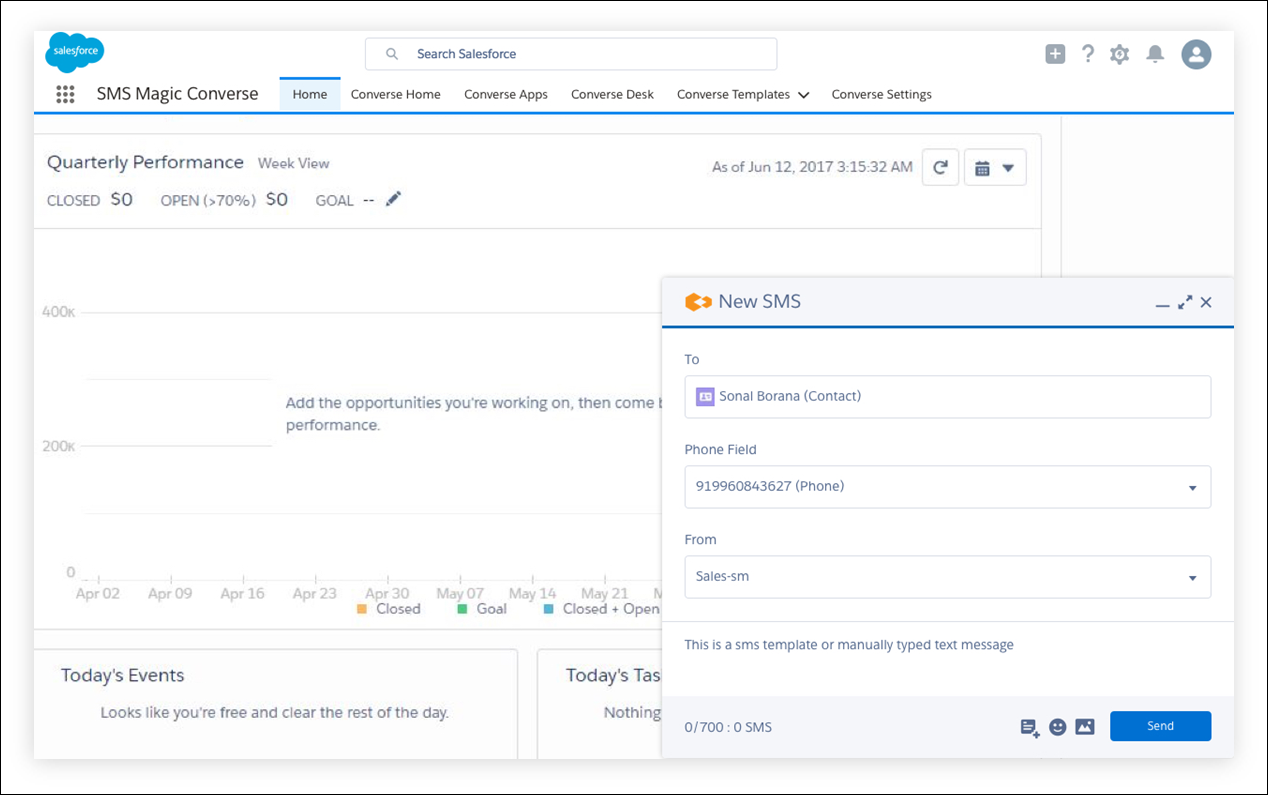Click the Apr 02 axis label
The width and height of the screenshot is (1268, 795).
coord(97,593)
